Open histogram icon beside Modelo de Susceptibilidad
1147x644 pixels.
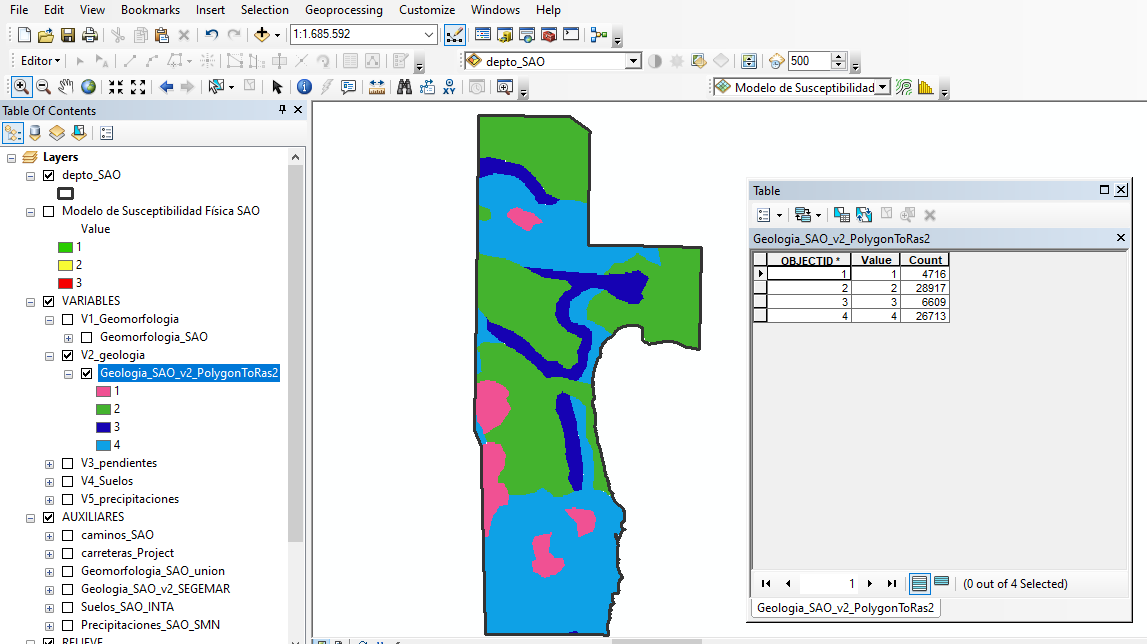[925, 87]
